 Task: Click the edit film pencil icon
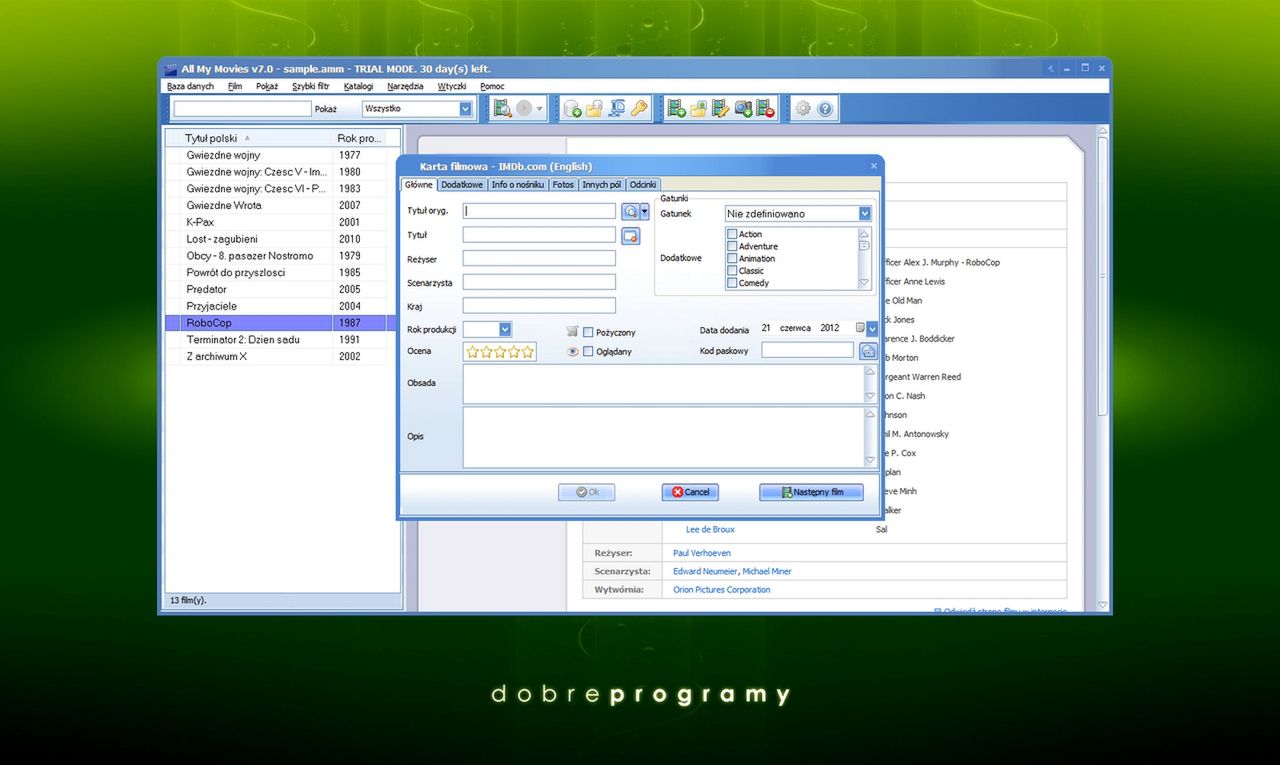pos(721,109)
